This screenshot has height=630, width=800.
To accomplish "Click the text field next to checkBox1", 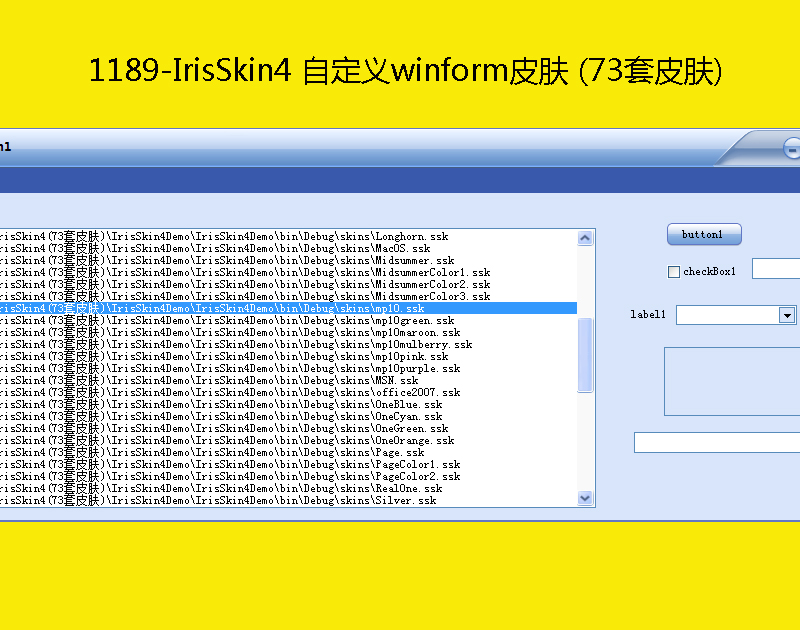I will pos(776,269).
